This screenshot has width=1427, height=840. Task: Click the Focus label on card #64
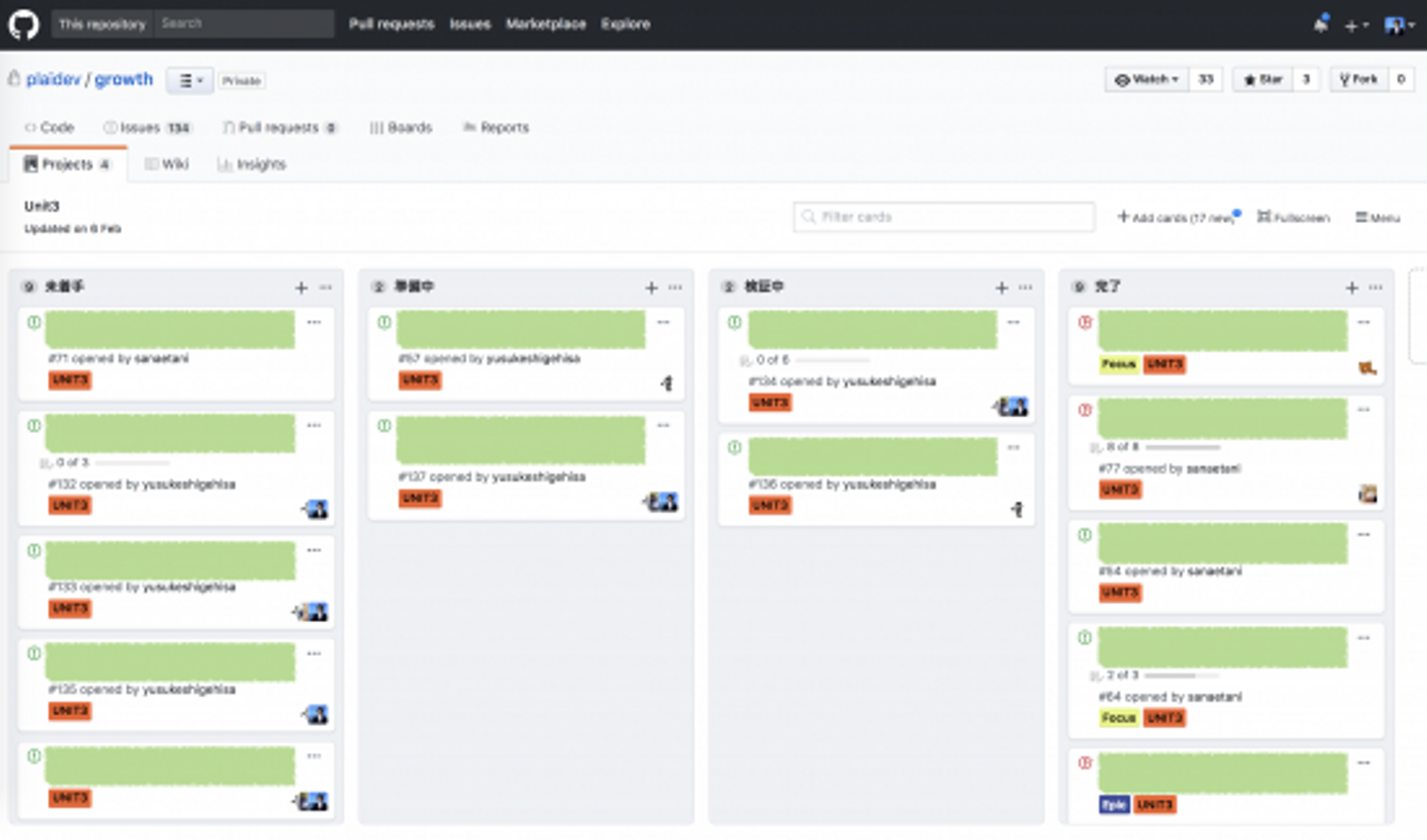[1119, 718]
